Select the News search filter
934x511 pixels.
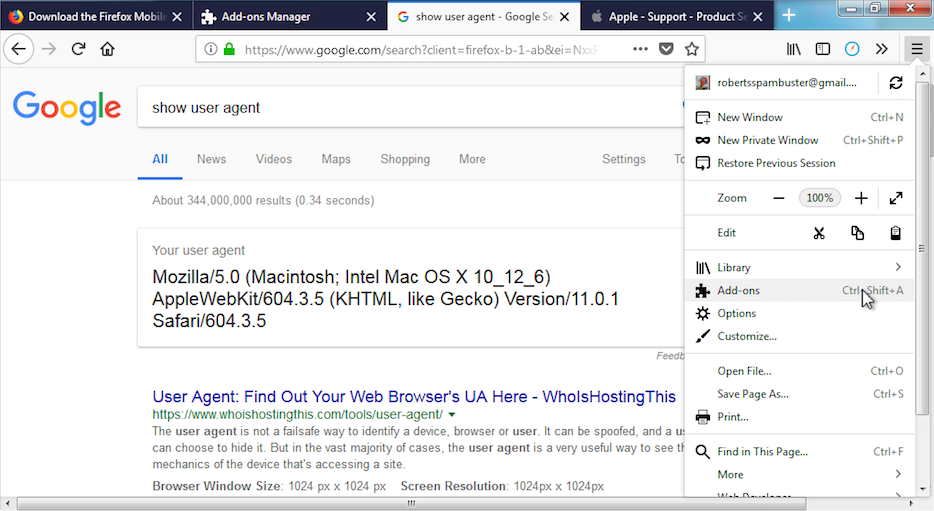(x=211, y=159)
